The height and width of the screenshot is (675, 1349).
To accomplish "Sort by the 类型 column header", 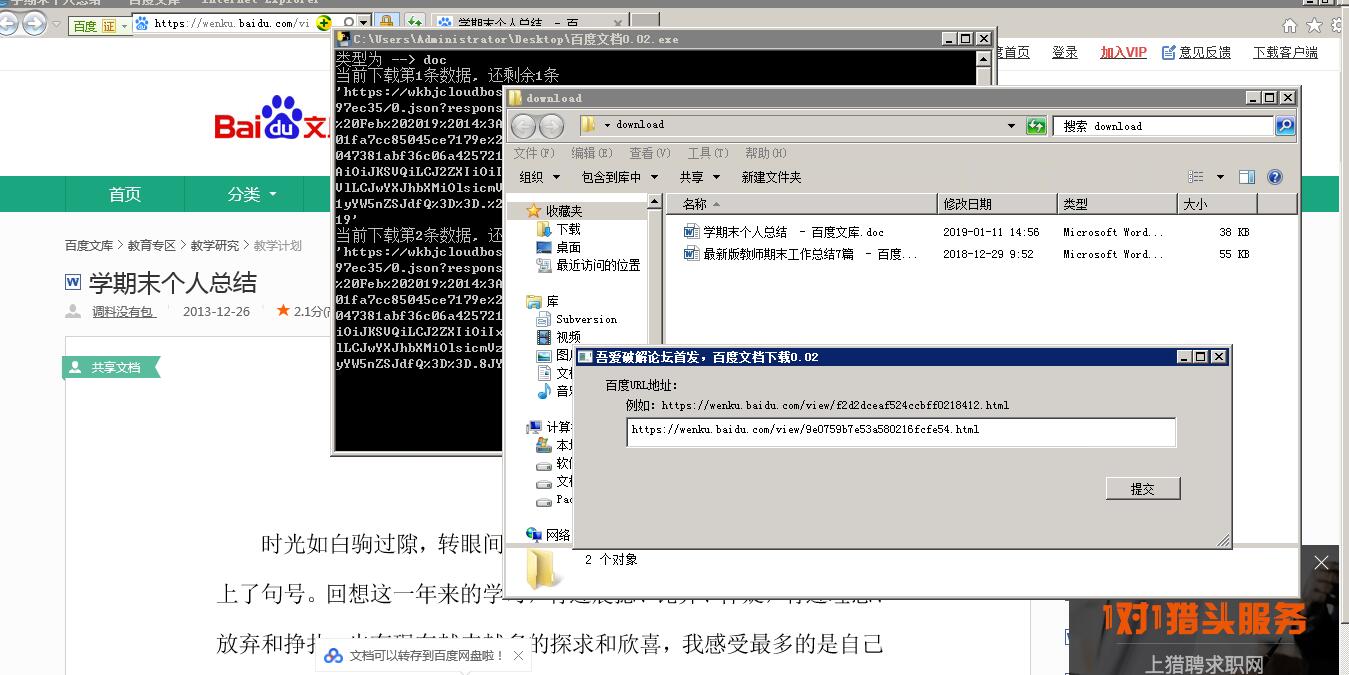I will 1117,204.
